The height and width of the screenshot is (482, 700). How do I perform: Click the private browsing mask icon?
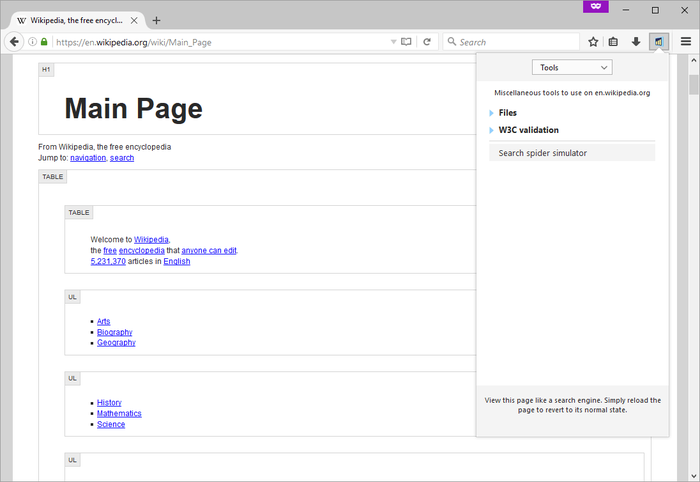(596, 6)
